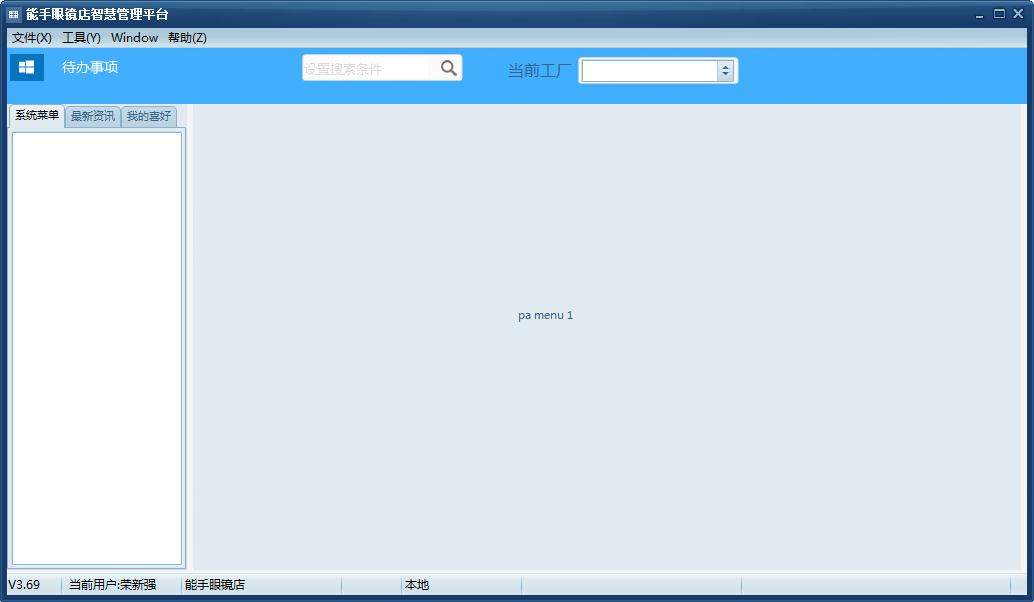The image size is (1034, 602).
Task: Switch to the 系统菜单 tab
Action: coord(37,116)
